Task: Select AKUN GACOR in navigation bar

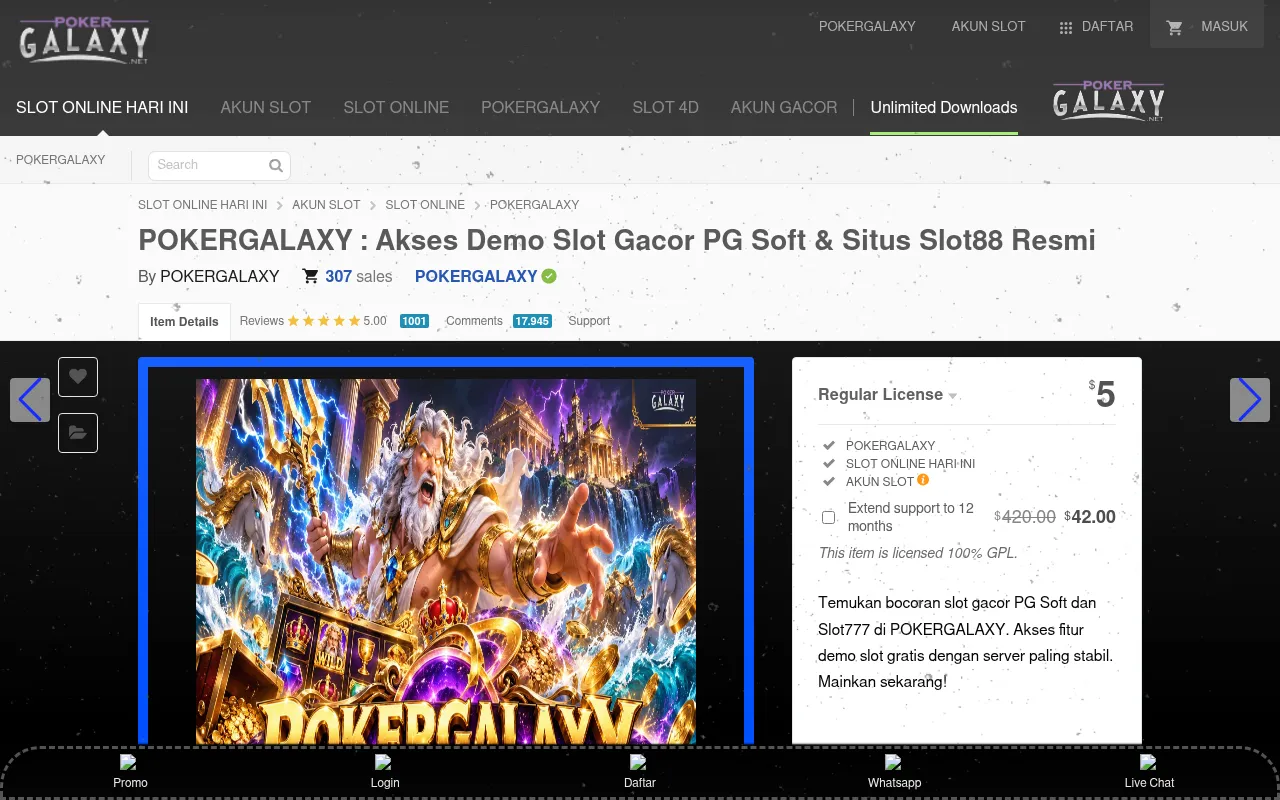Action: (x=784, y=107)
